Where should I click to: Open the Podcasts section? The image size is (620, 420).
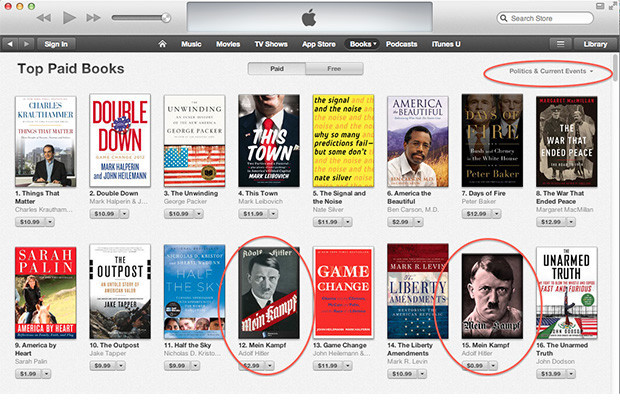pyautogui.click(x=401, y=44)
